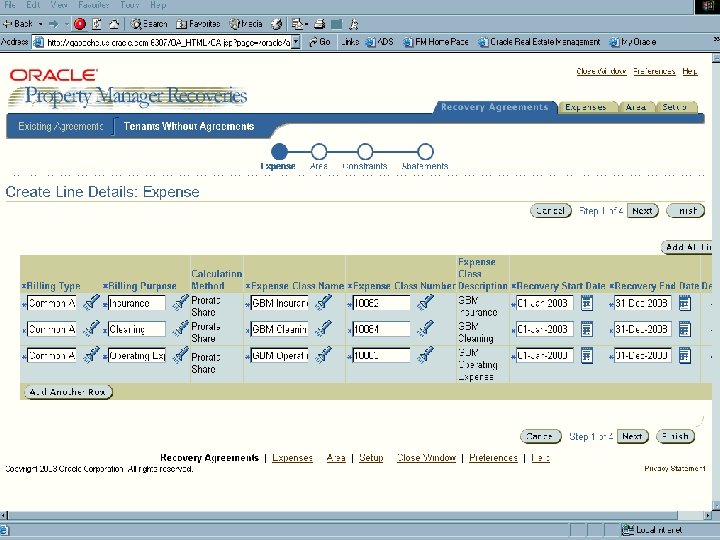
Task: Click Add Another Row button
Action: coord(68,392)
